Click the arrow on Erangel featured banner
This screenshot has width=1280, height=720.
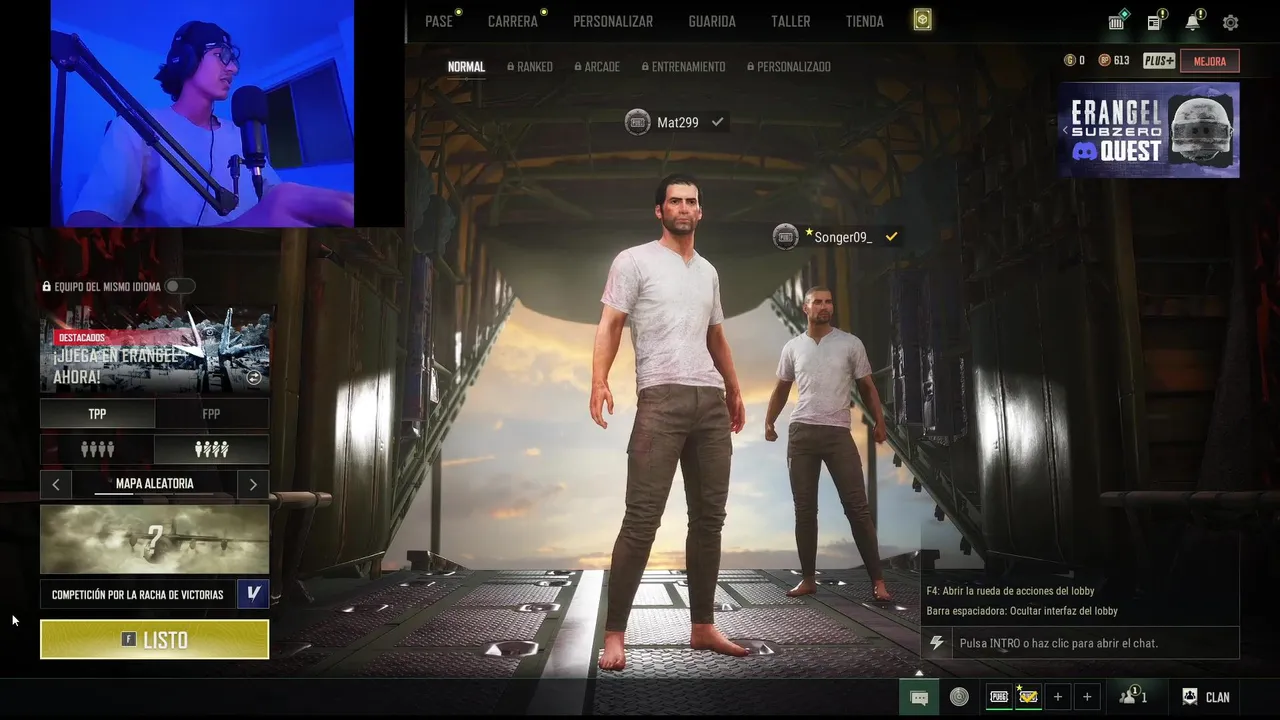click(254, 378)
